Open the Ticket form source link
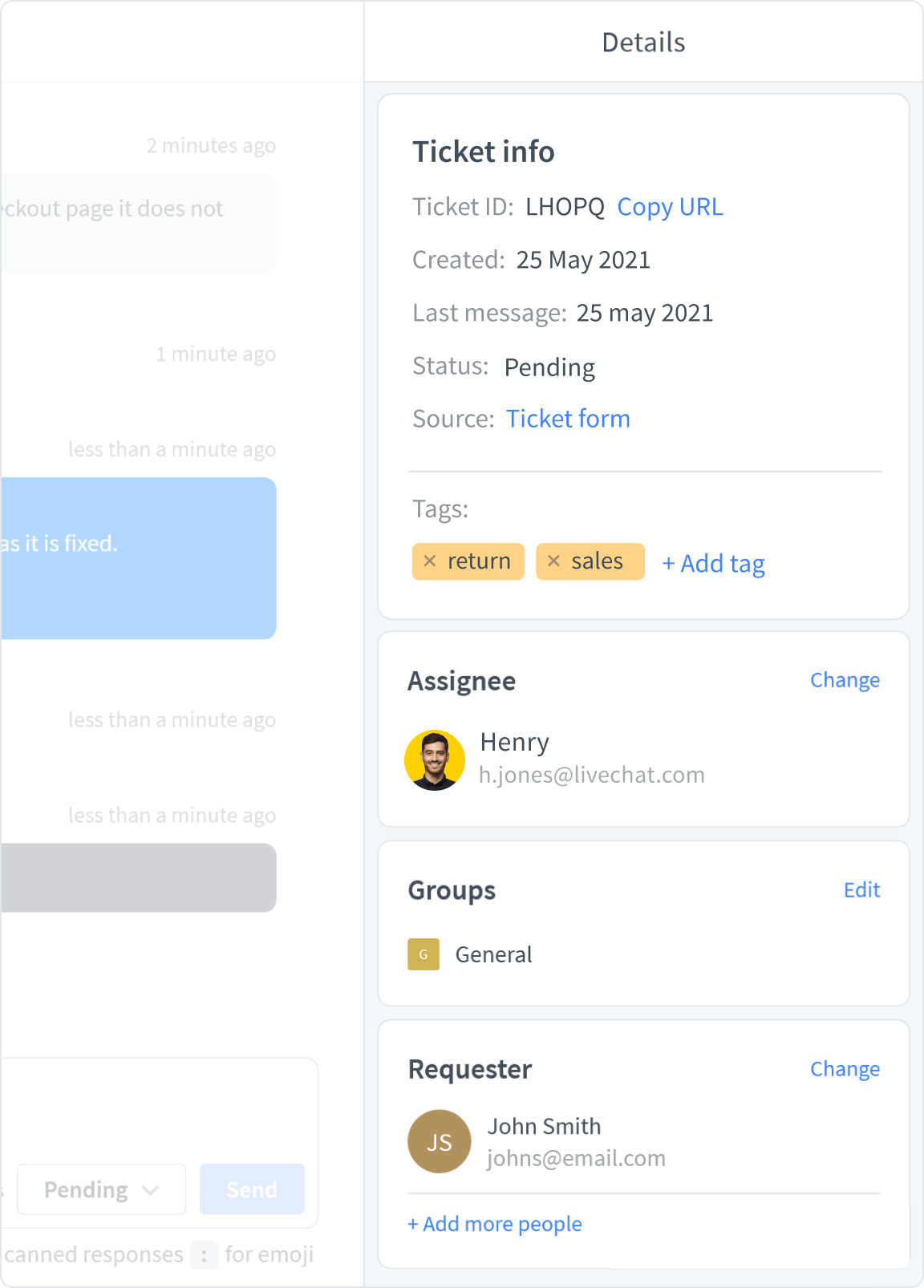Image resolution: width=924 pixels, height=1288 pixels. point(568,419)
